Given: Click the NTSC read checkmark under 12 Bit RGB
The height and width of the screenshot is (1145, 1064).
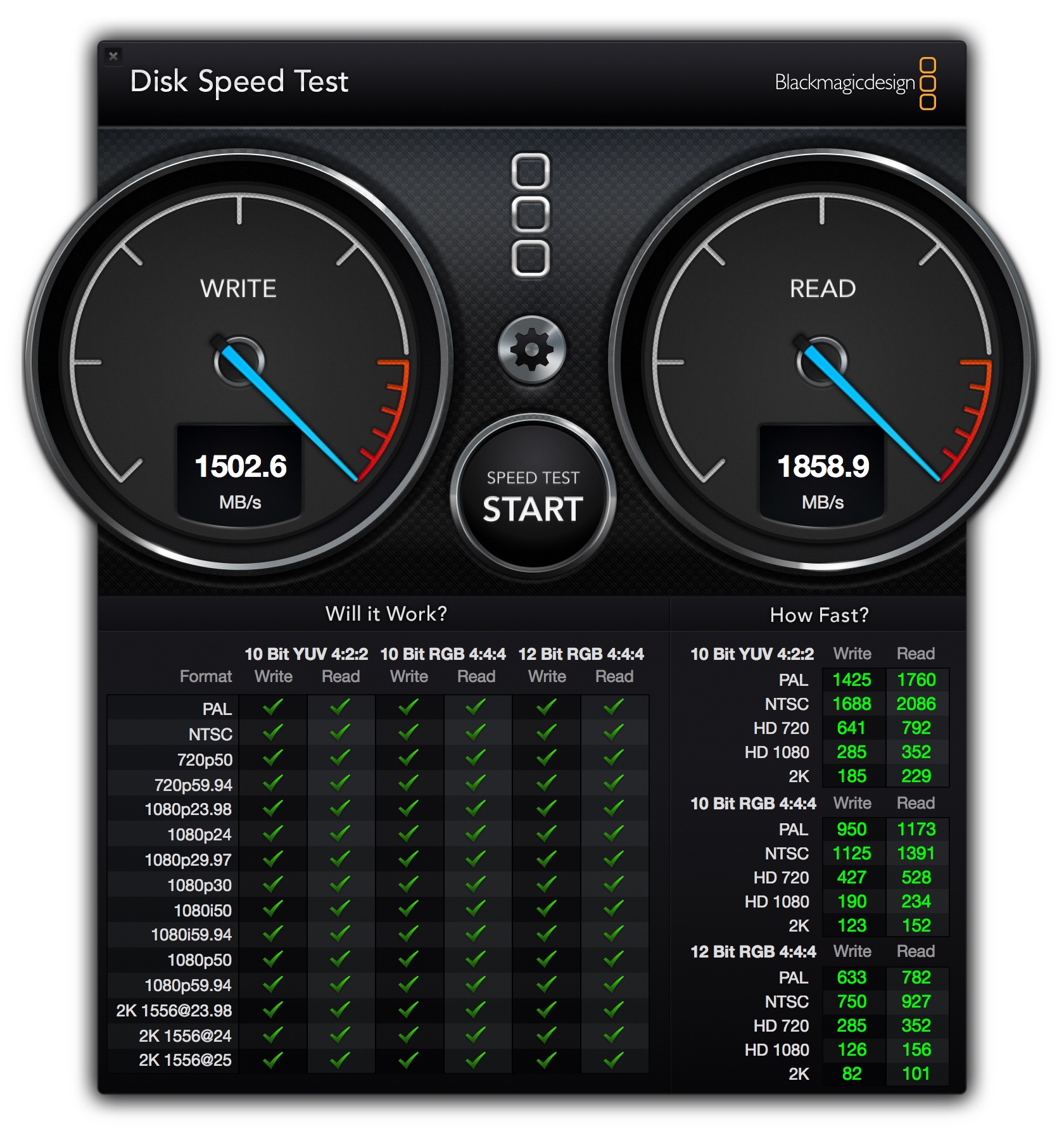Looking at the screenshot, I should [x=615, y=734].
